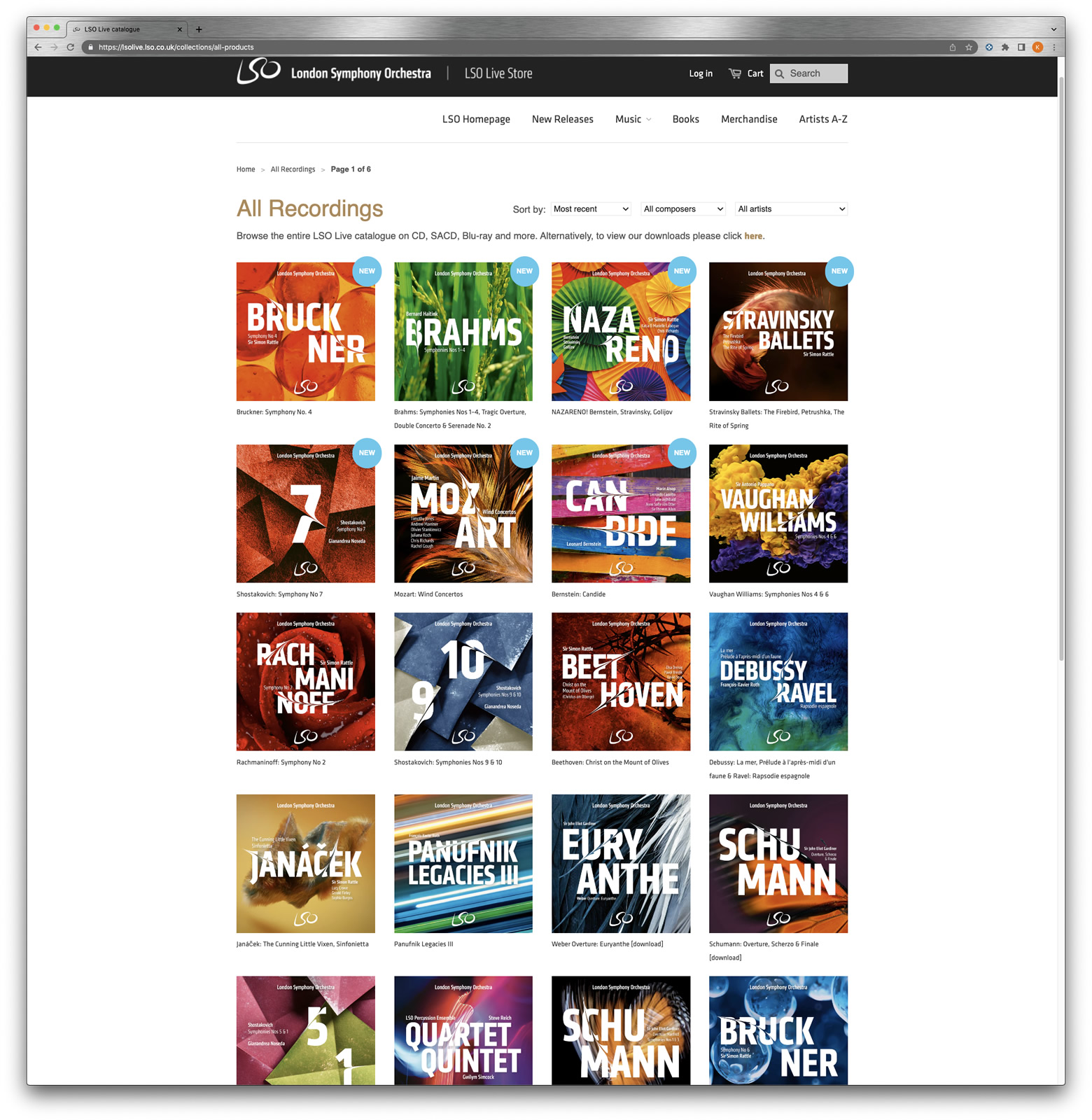Screen dimensions: 1092x1120
Task: Click the browser address bar URL
Action: (x=176, y=47)
